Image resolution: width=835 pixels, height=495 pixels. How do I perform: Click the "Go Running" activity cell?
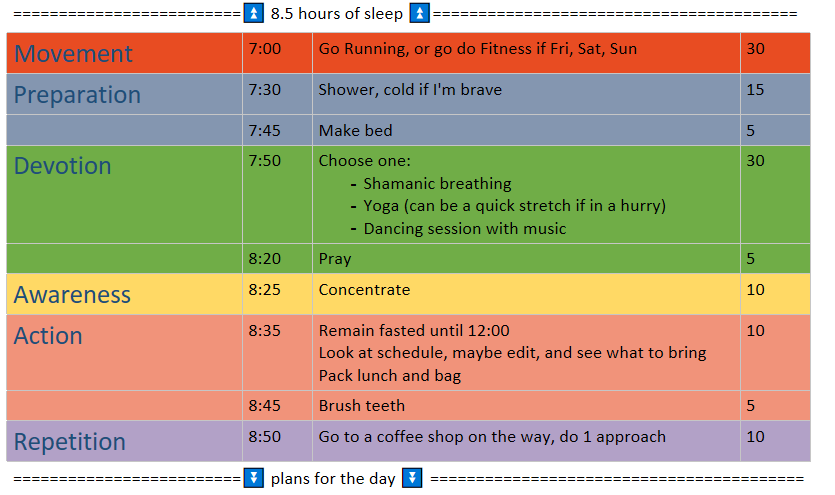pos(477,49)
